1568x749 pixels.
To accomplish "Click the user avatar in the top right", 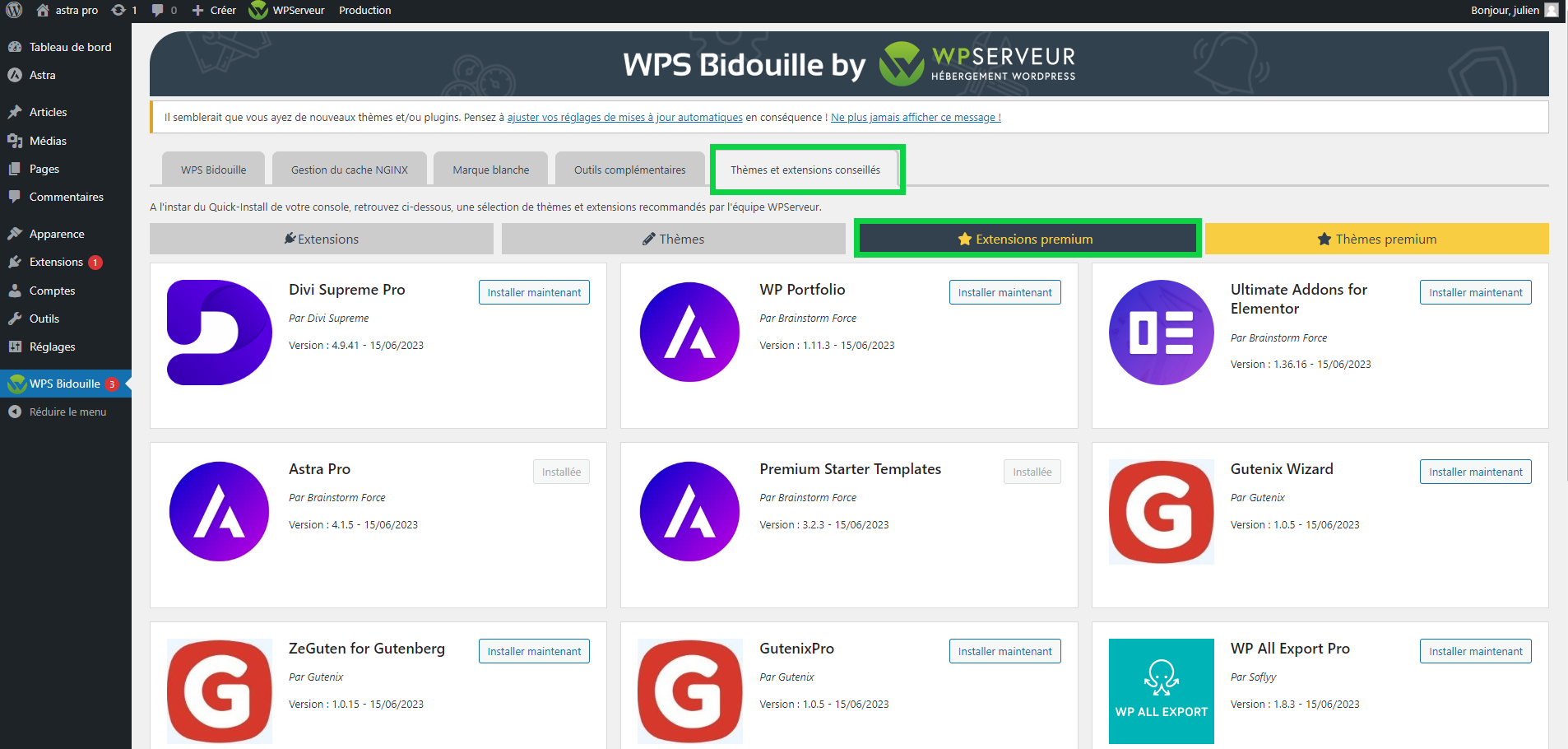I will click(1552, 10).
